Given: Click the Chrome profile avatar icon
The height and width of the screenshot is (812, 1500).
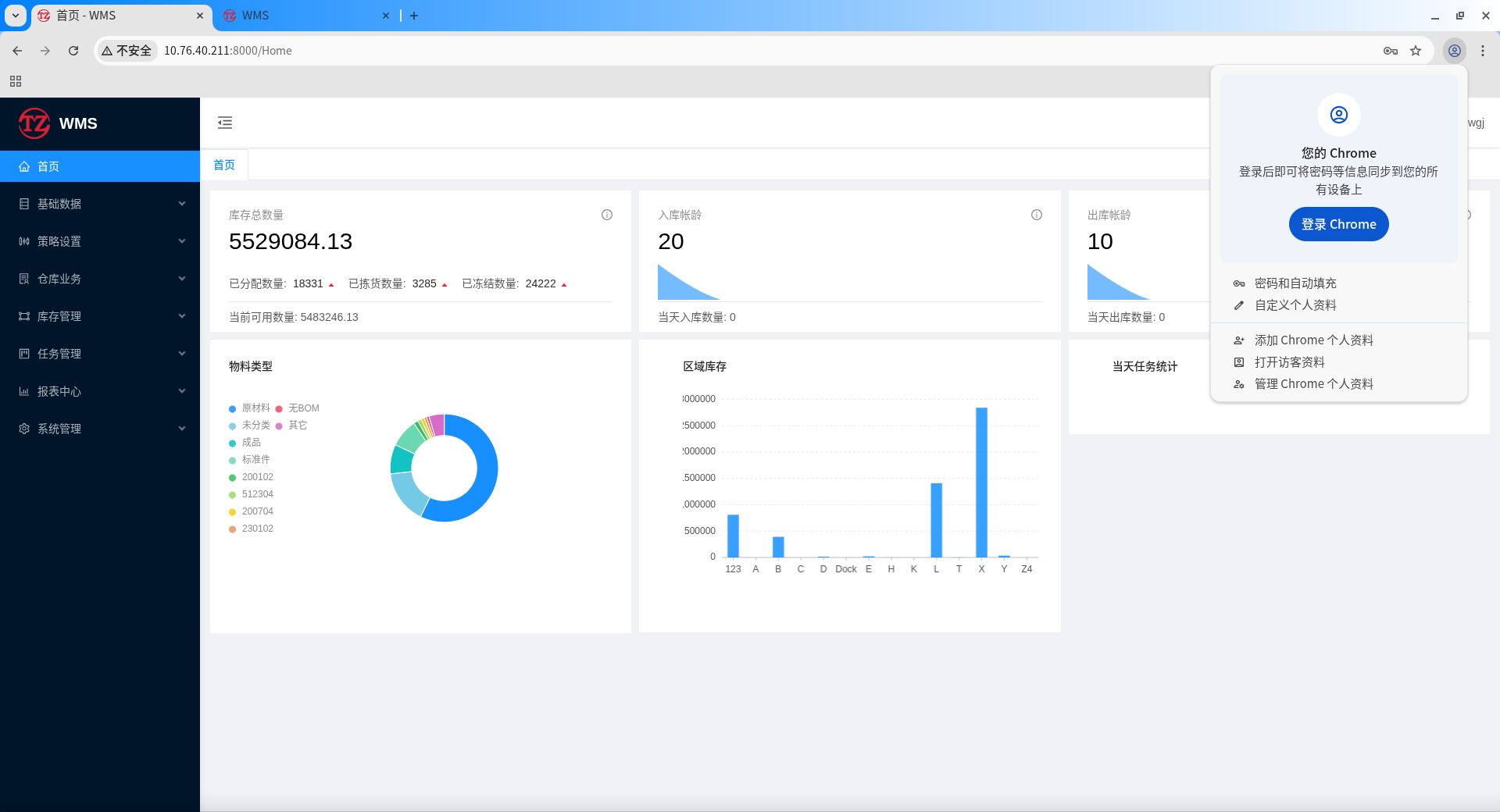Looking at the screenshot, I should point(1455,51).
